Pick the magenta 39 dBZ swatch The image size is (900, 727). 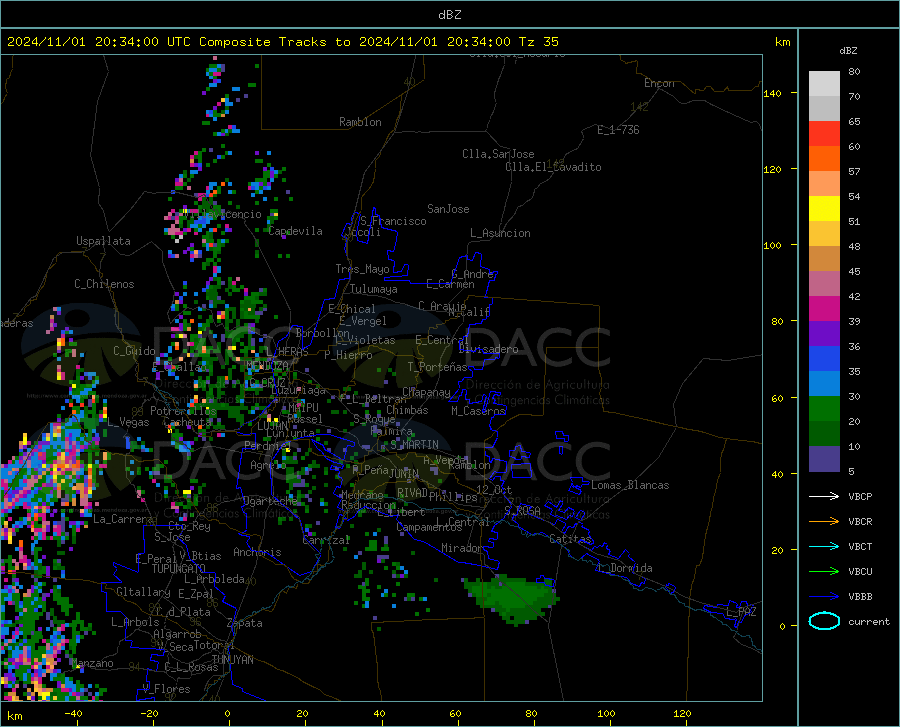click(824, 309)
